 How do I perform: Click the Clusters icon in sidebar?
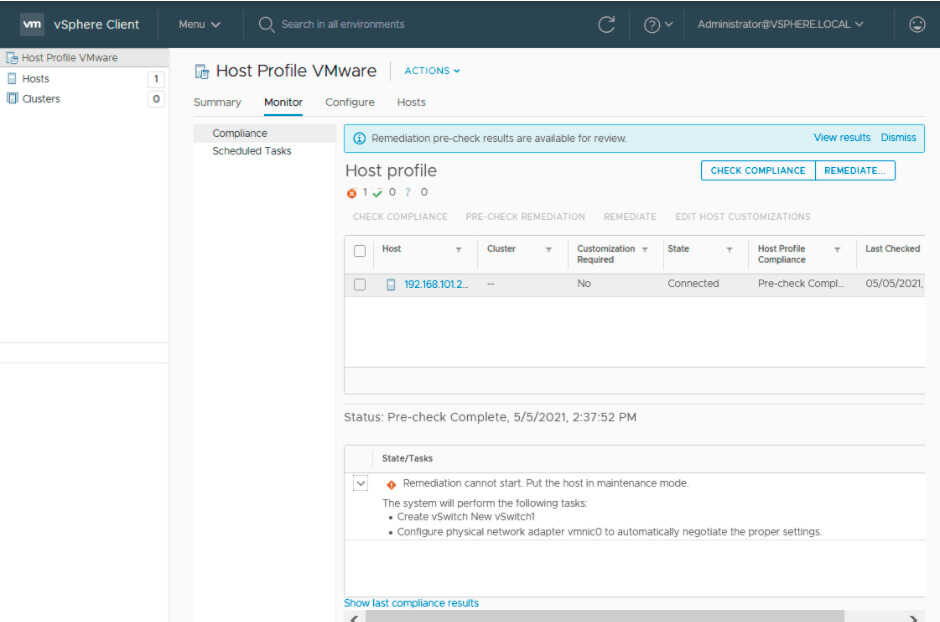coord(12,98)
